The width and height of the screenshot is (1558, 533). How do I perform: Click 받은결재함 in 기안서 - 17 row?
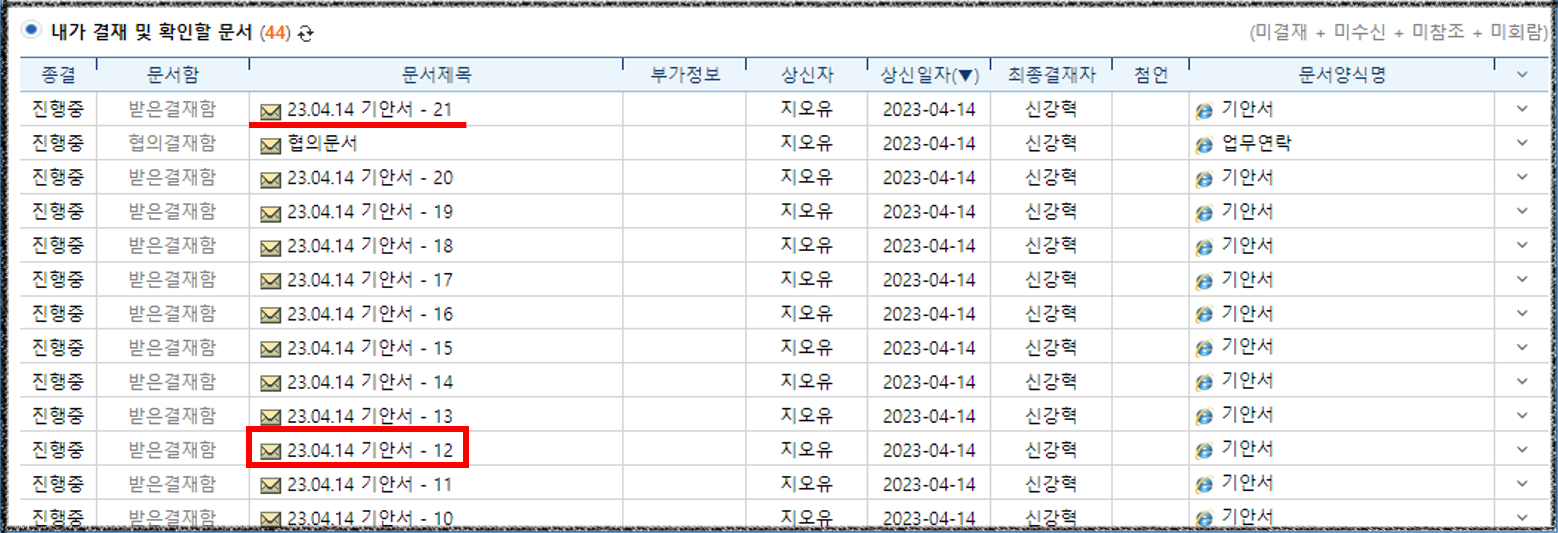[x=172, y=280]
